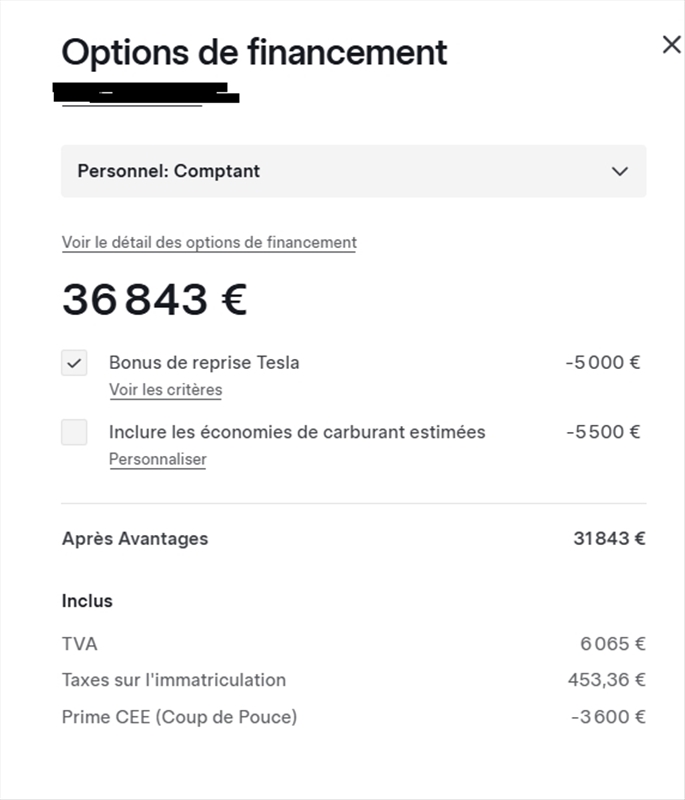Click Personnaliser under fuel savings
Image resolution: width=685 pixels, height=800 pixels.
coord(157,459)
